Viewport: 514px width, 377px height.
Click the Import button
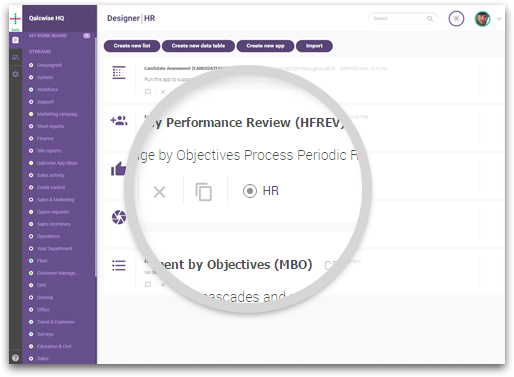click(x=314, y=46)
